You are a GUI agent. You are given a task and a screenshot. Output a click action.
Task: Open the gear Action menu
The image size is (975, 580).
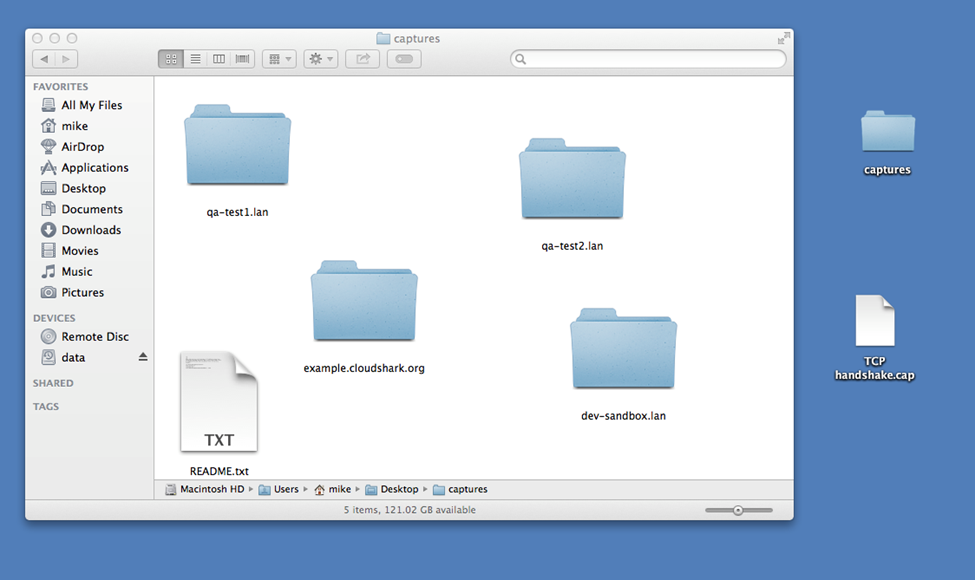321,59
